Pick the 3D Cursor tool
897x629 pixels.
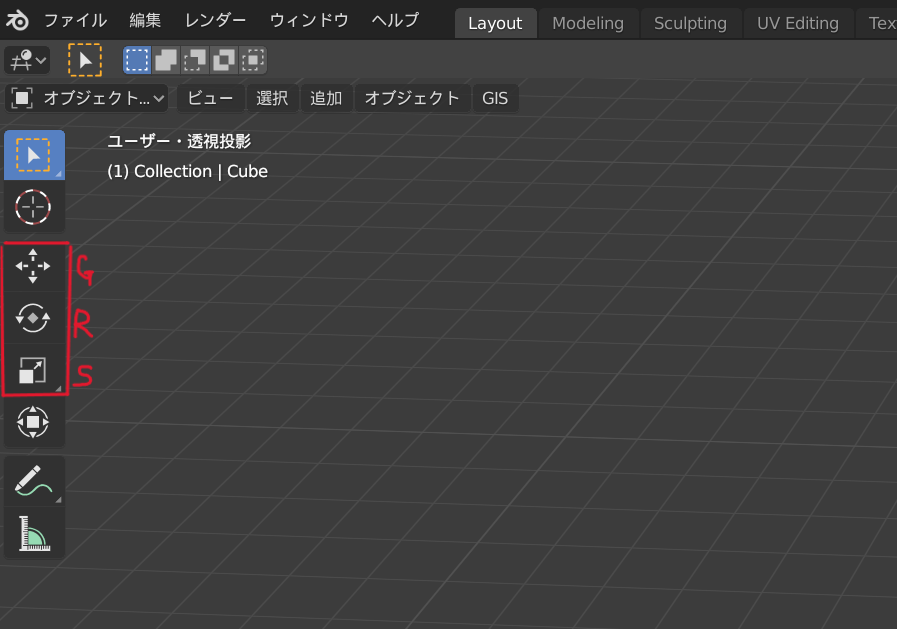(x=34, y=207)
